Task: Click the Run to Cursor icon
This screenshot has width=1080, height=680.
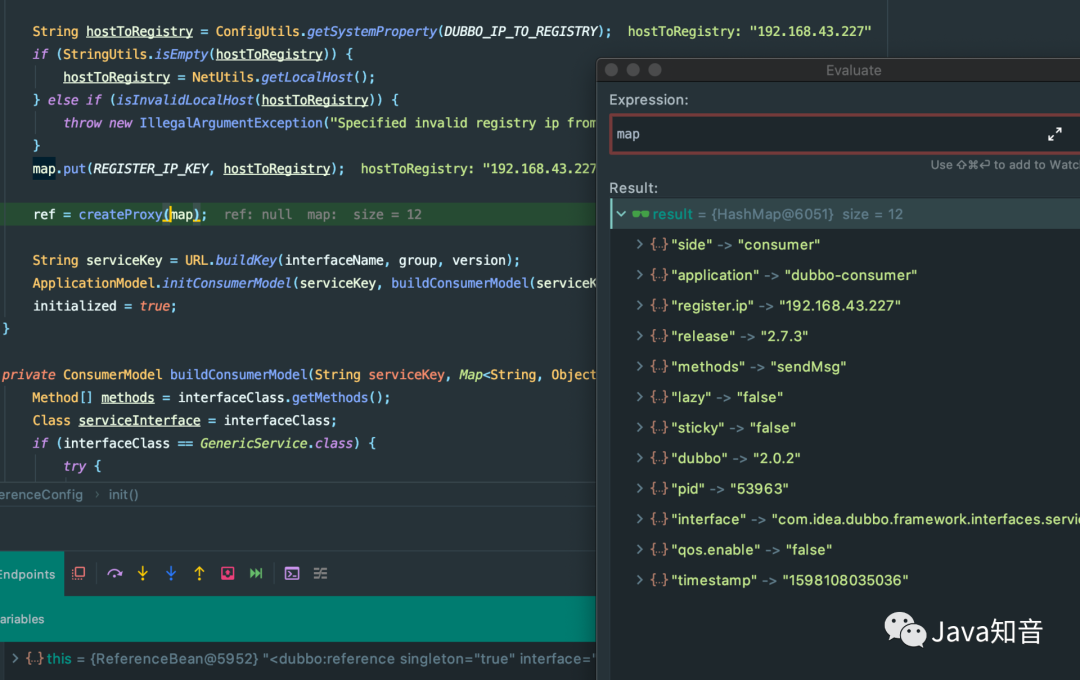Action: click(256, 573)
